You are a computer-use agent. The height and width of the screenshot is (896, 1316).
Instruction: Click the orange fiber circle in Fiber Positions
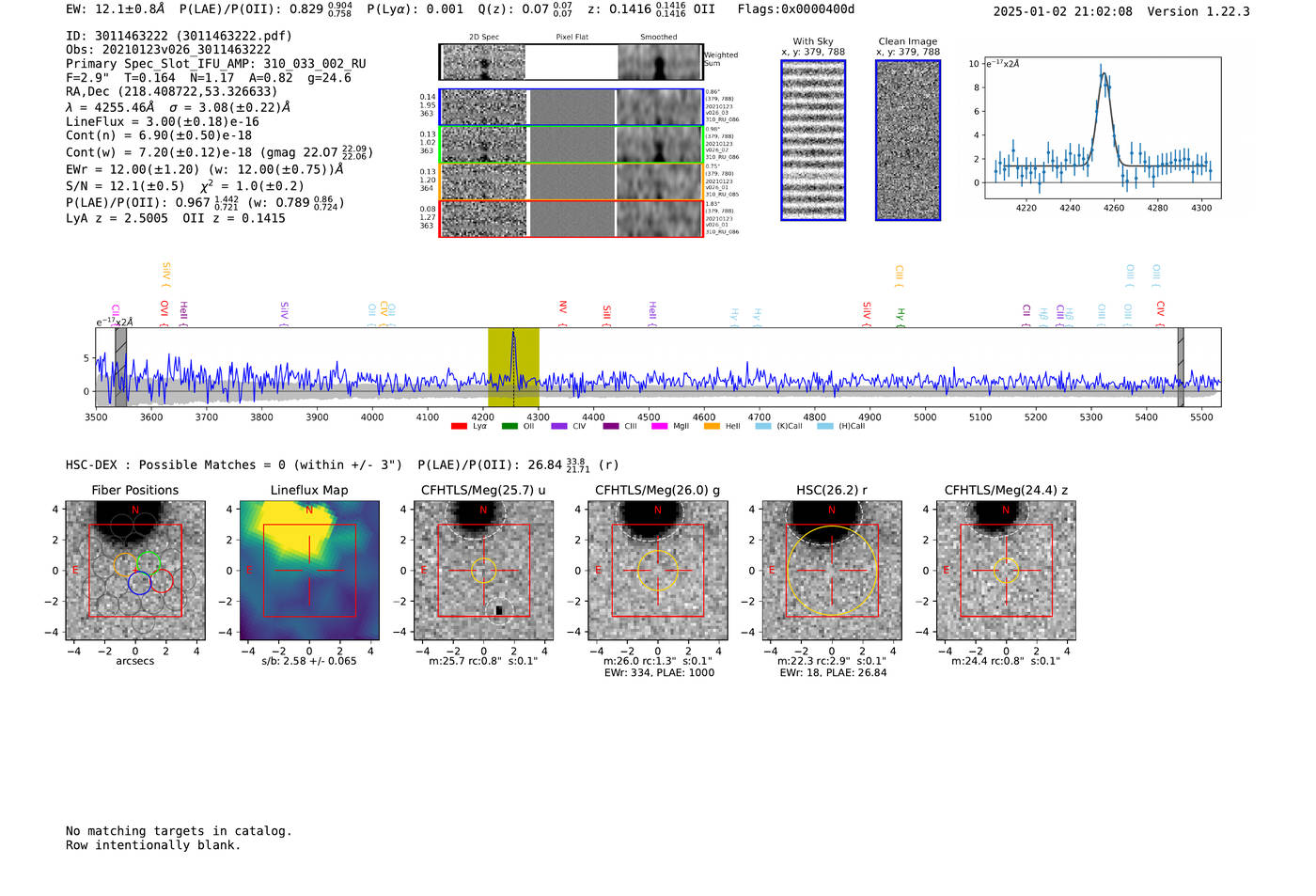tap(126, 565)
